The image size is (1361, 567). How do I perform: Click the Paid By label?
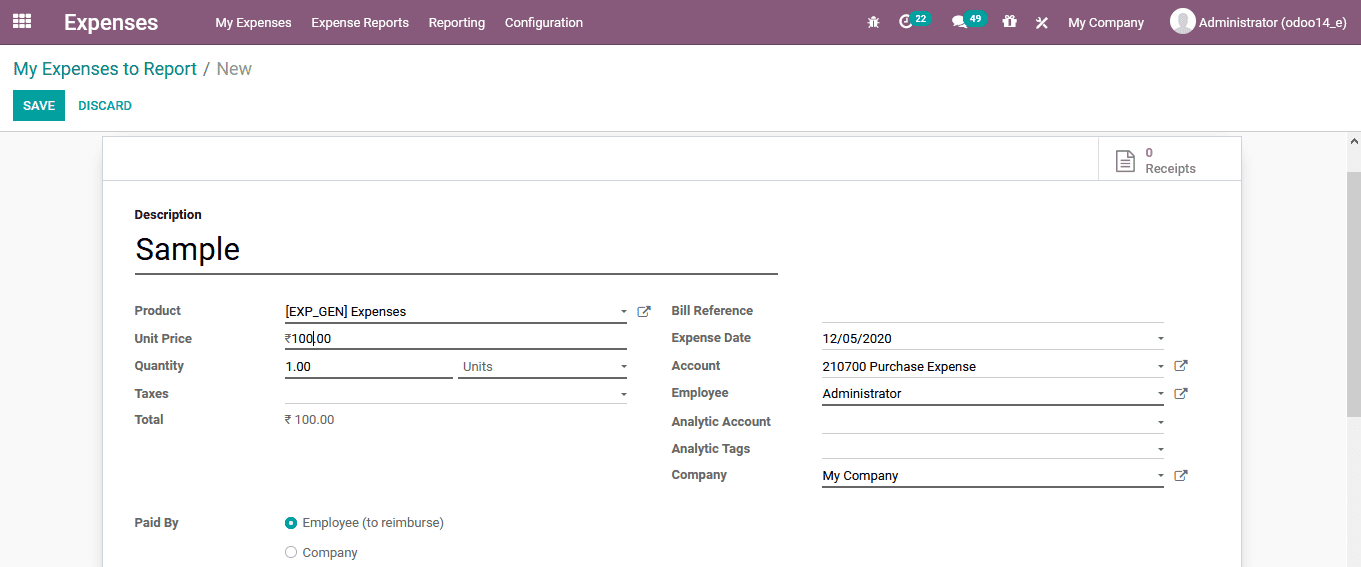click(x=157, y=523)
